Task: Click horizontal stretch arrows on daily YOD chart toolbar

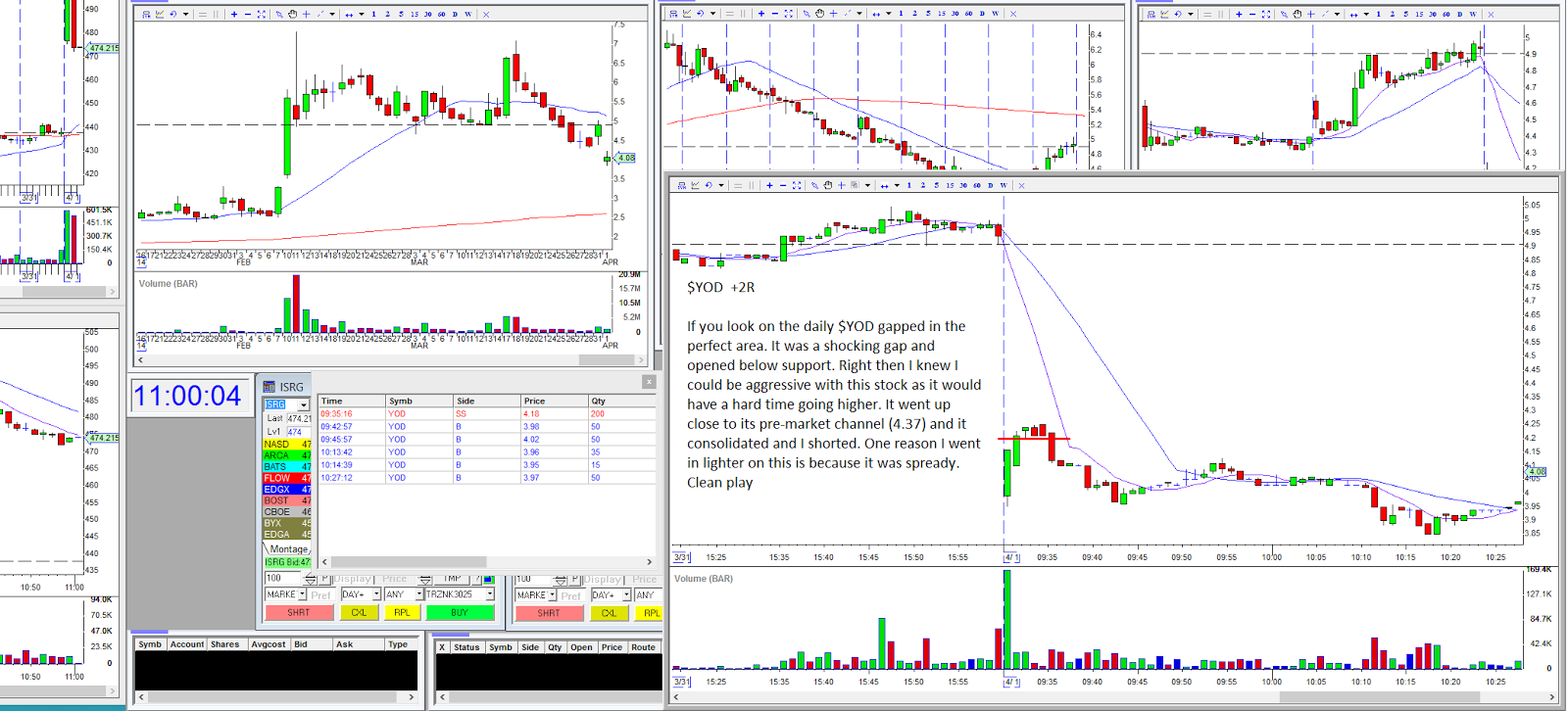Action: (x=349, y=15)
